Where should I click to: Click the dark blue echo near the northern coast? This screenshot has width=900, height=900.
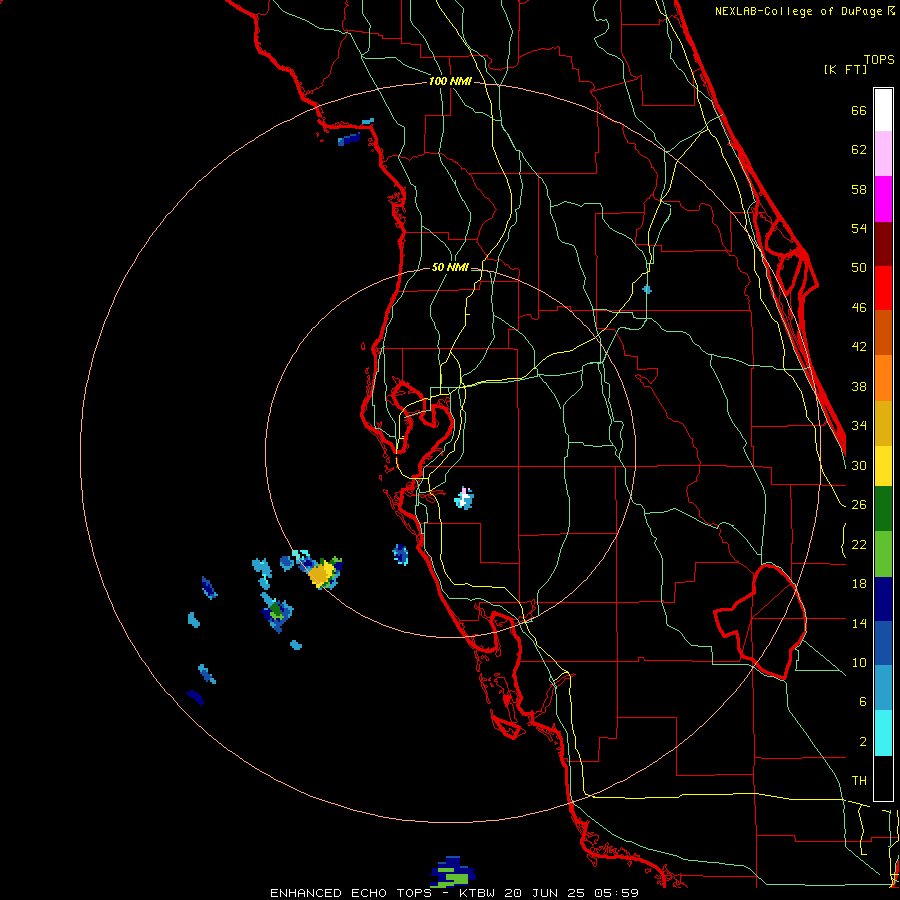pos(349,139)
